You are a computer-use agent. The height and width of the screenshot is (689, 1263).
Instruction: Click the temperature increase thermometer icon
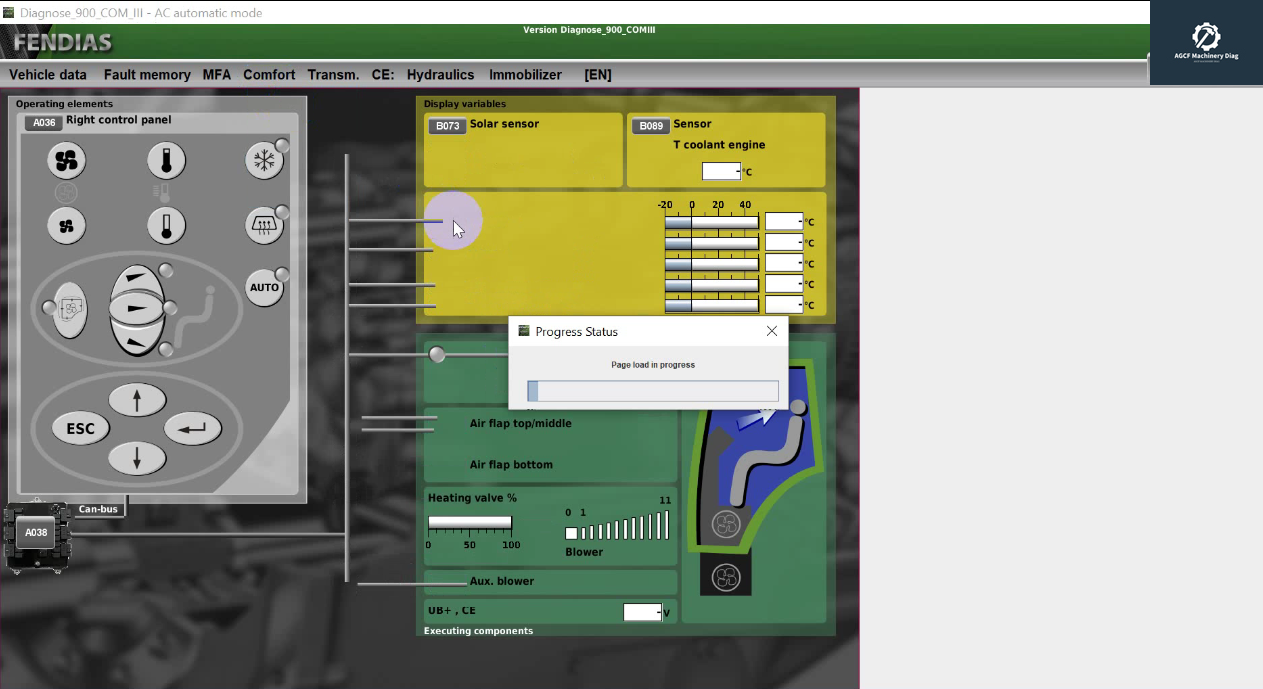166,160
